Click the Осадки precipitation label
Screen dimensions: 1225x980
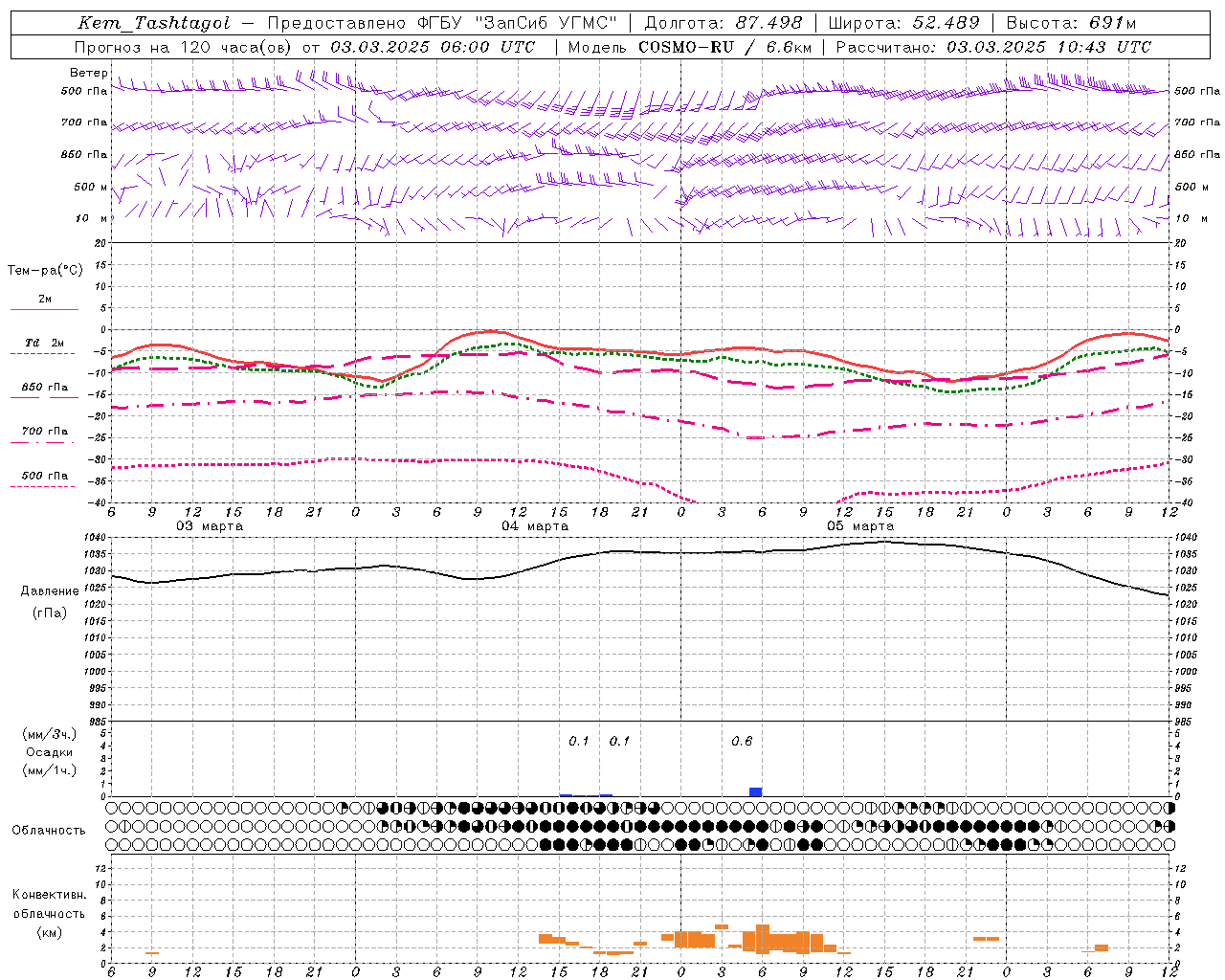(x=50, y=752)
